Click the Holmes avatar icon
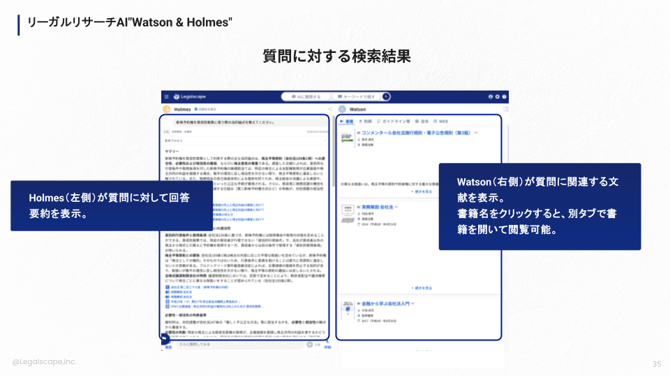 coord(167,109)
